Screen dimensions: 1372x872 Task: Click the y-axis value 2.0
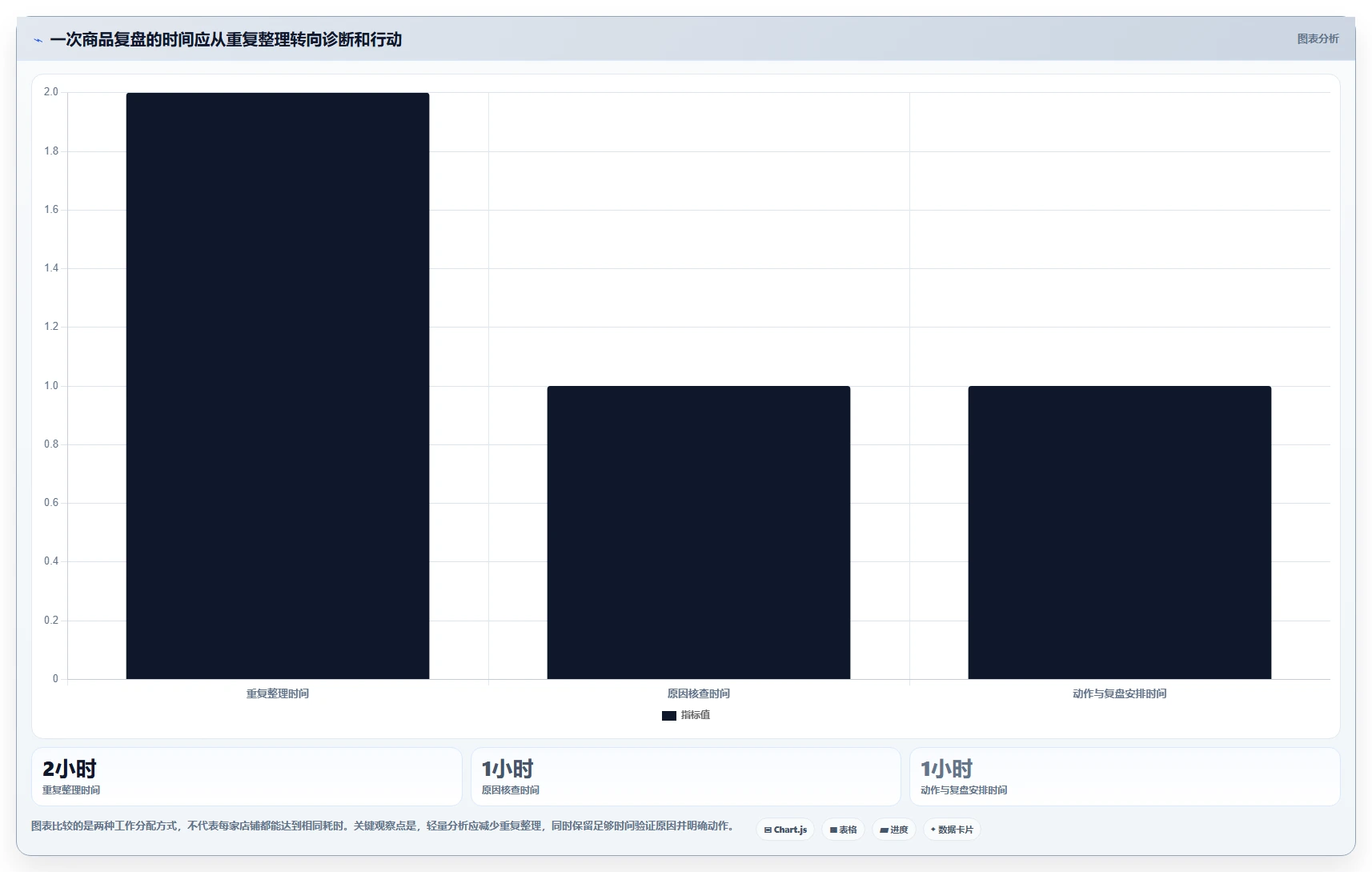(x=51, y=92)
